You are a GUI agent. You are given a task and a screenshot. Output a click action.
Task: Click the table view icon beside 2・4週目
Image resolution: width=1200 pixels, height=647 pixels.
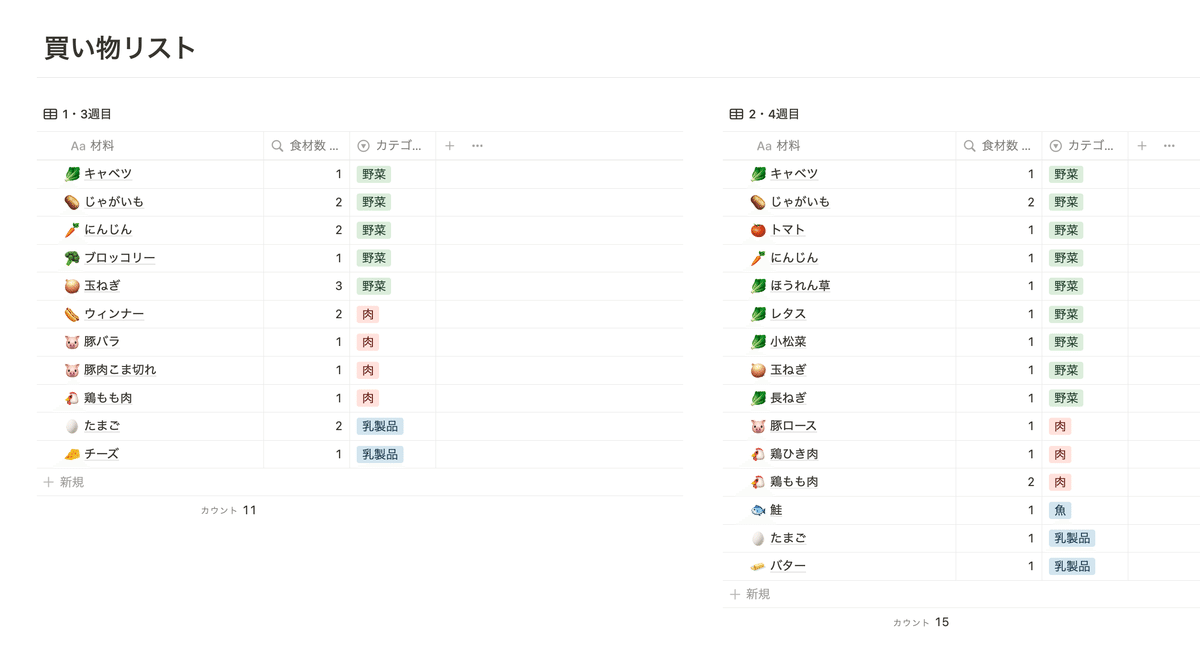(736, 114)
